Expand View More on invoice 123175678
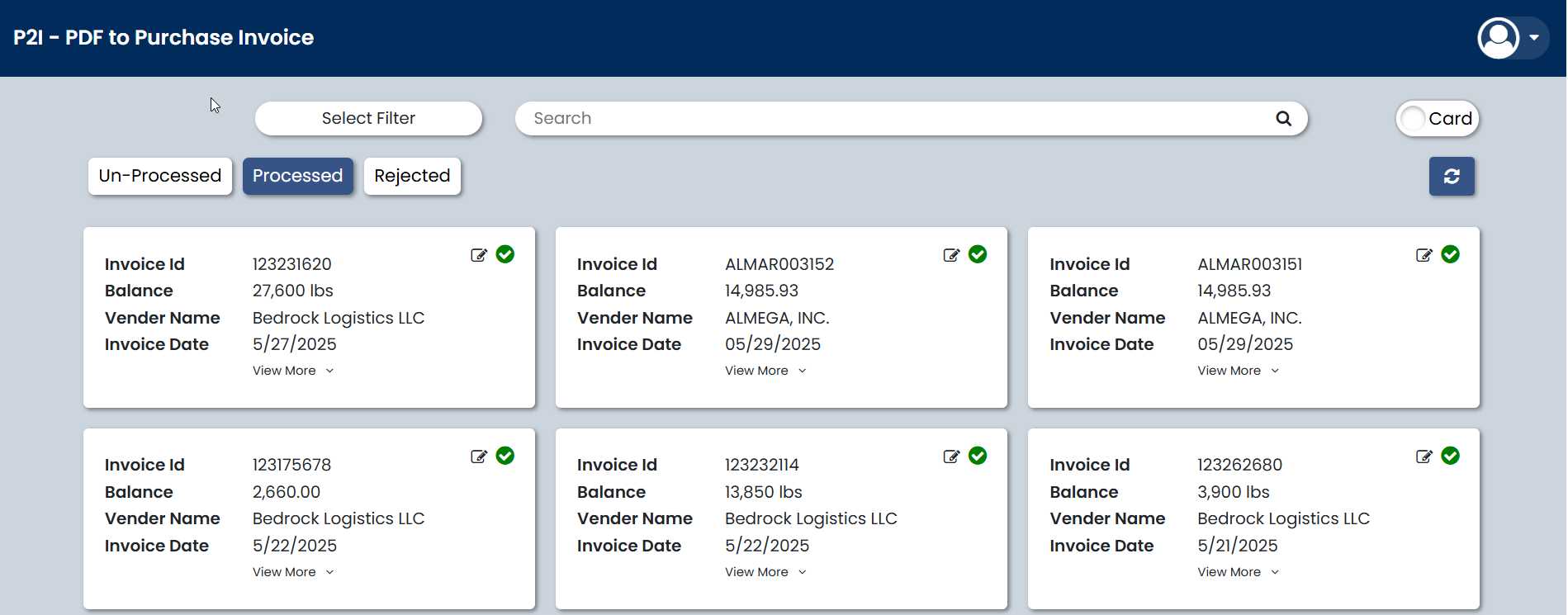The image size is (1568, 615). 292,572
